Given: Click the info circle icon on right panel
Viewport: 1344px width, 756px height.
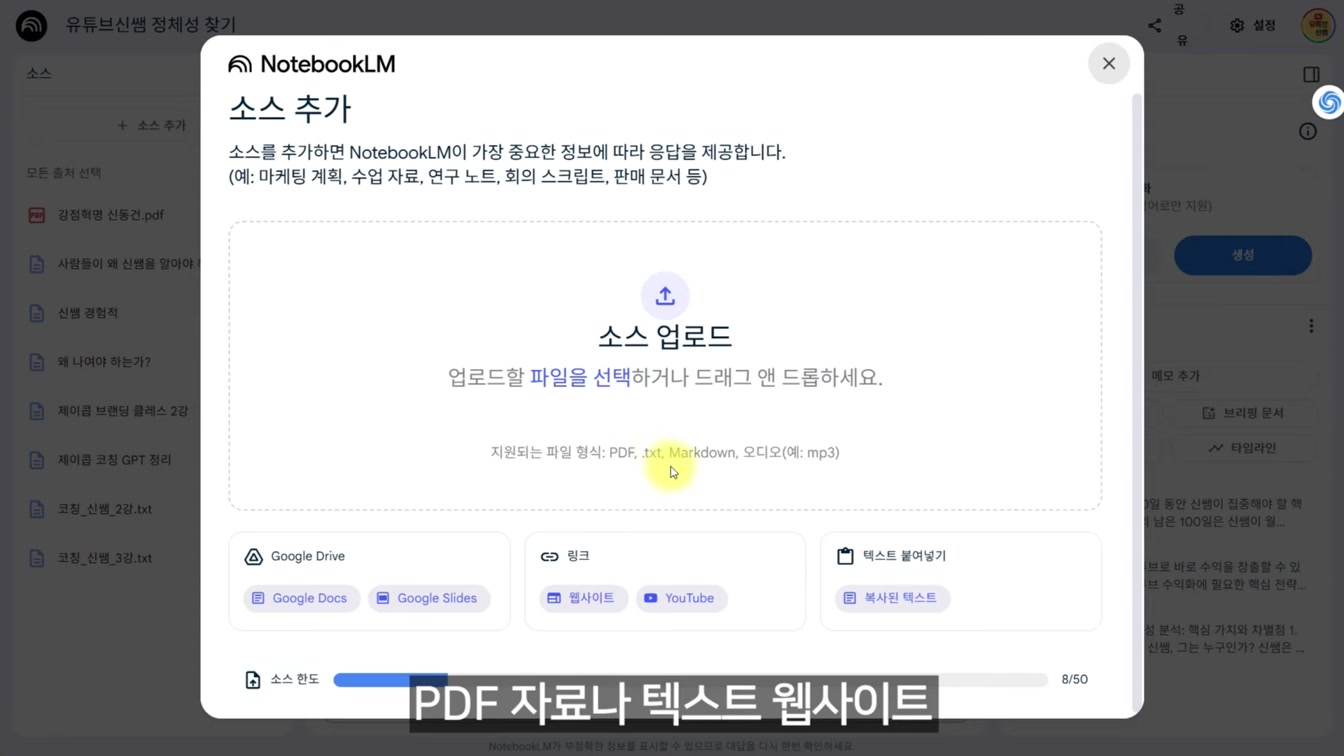Looking at the screenshot, I should pos(1308,131).
